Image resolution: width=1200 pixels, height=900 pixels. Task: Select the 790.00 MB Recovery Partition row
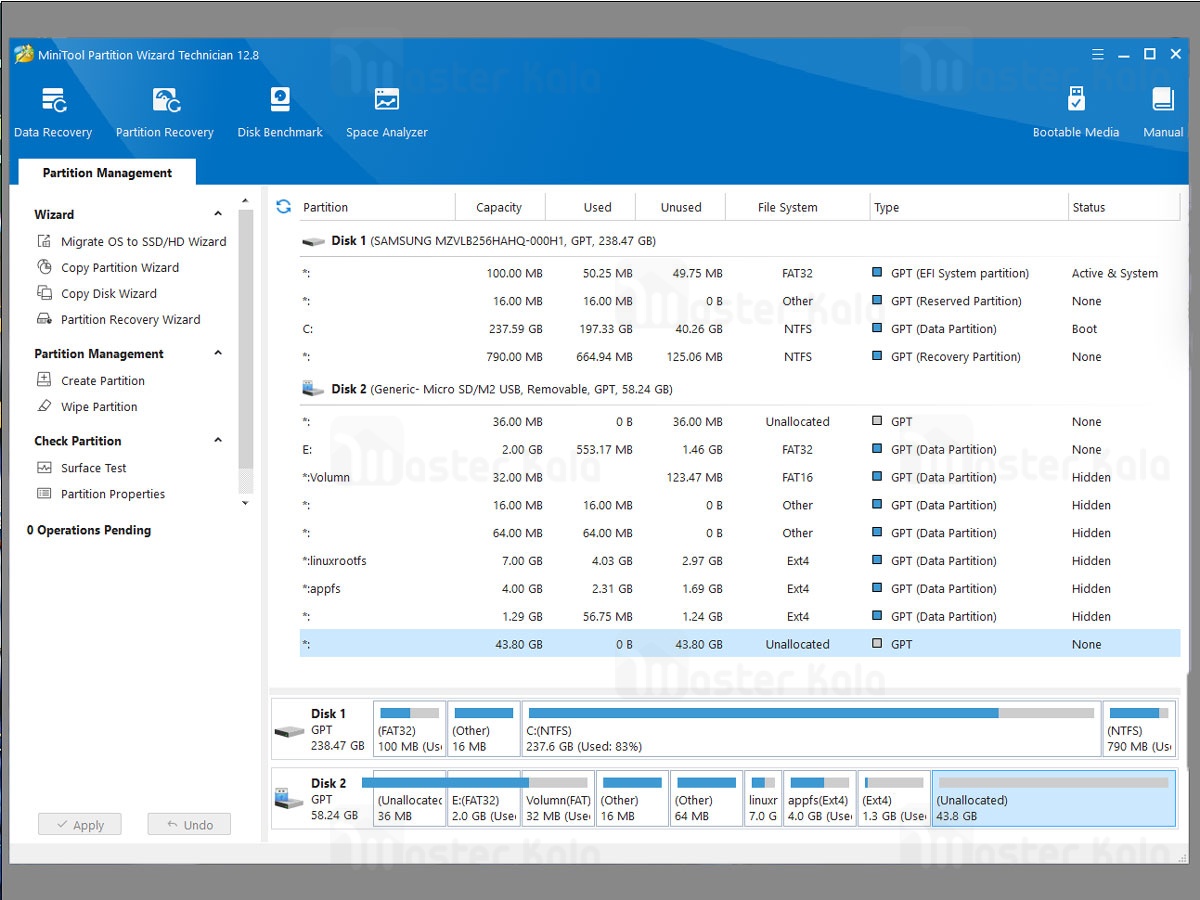click(x=740, y=357)
